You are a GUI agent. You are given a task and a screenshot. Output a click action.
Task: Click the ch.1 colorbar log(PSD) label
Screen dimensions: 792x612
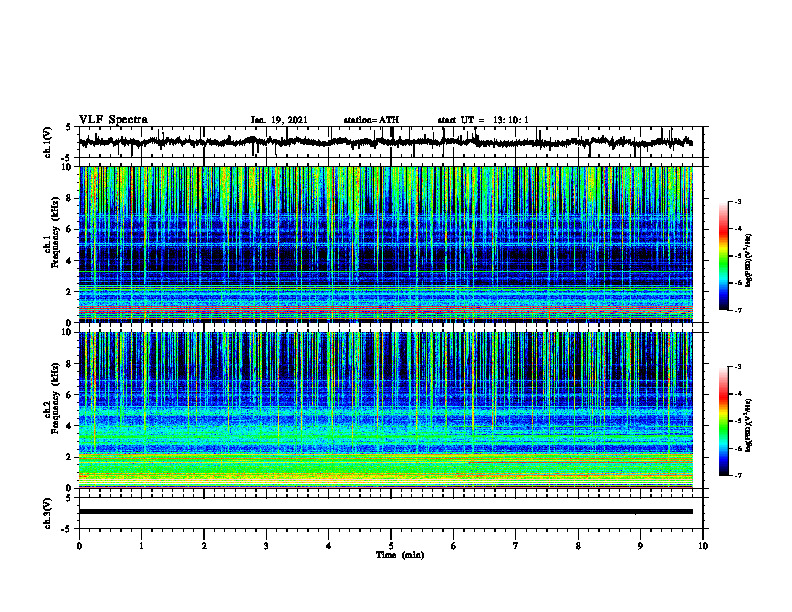(749, 261)
